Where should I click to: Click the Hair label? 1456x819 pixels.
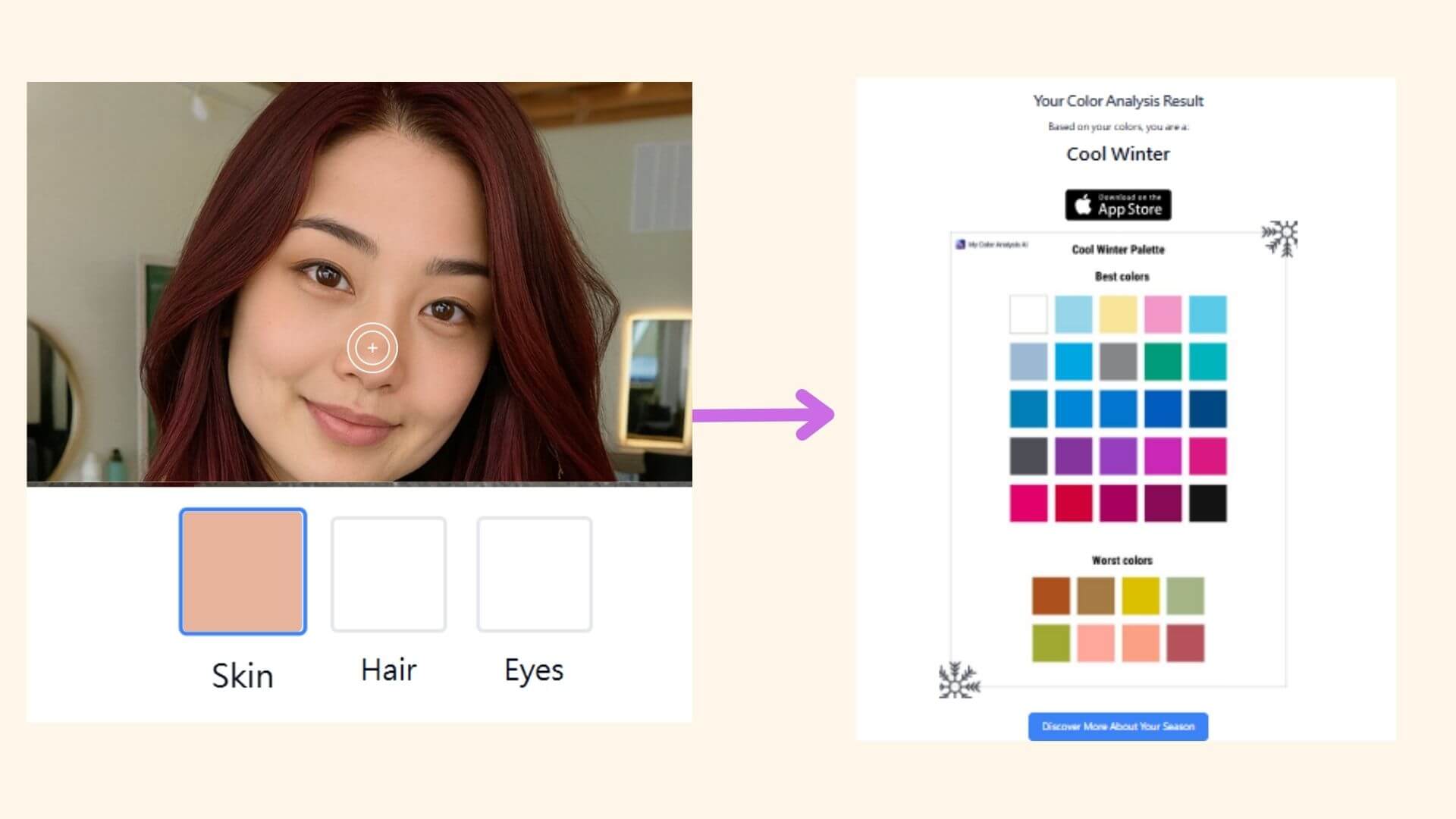click(x=388, y=670)
